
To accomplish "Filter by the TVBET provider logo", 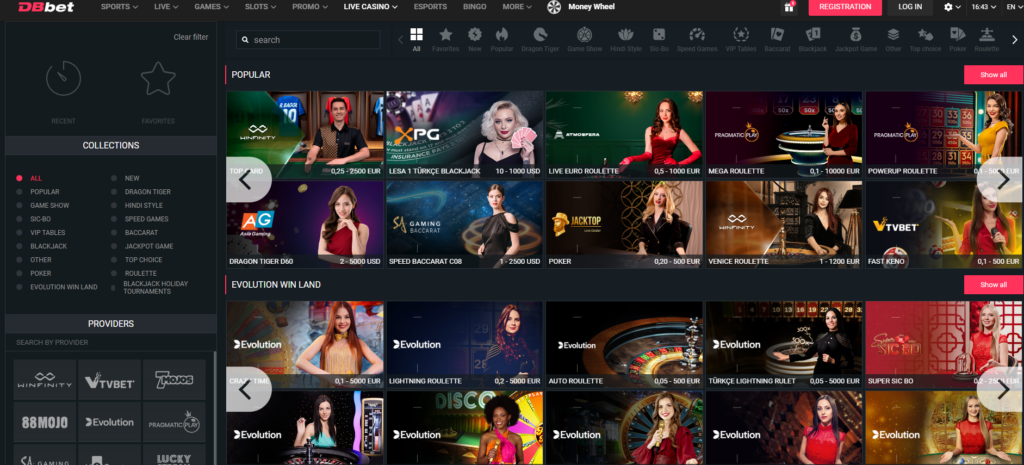I will (x=110, y=379).
